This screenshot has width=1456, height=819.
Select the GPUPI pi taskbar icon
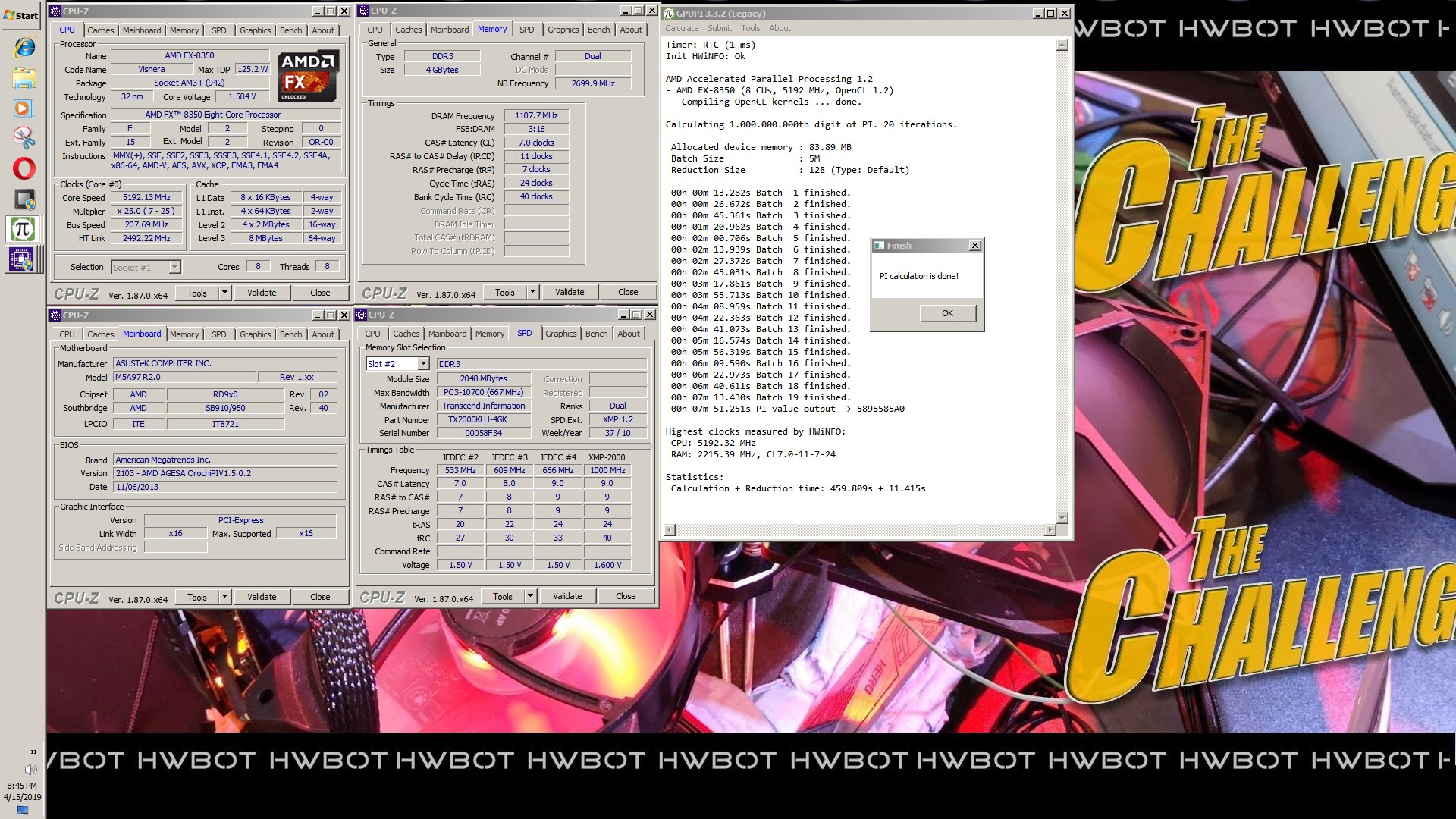pos(23,229)
